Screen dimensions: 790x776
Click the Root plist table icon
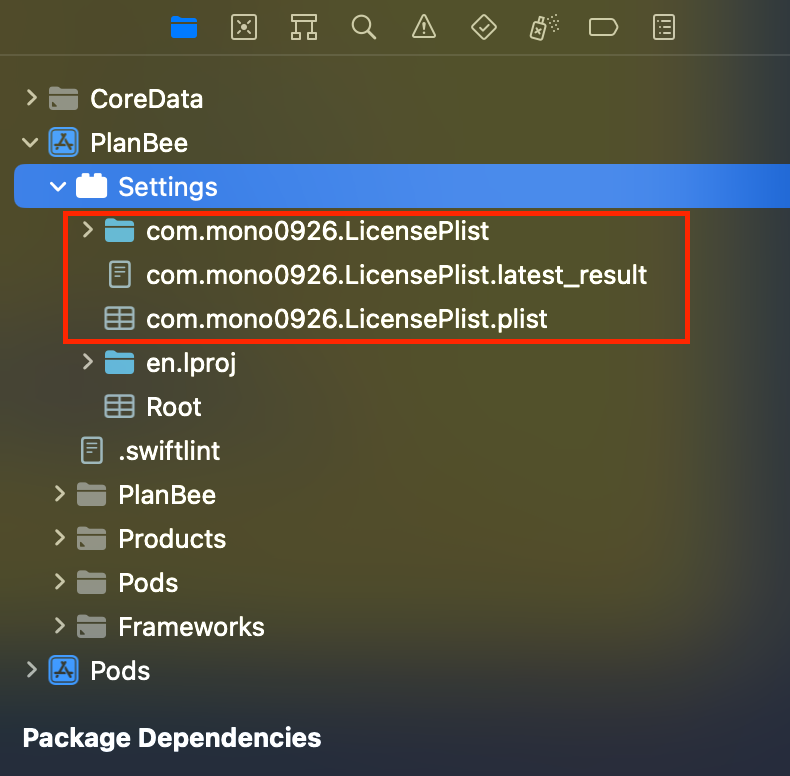click(119, 407)
